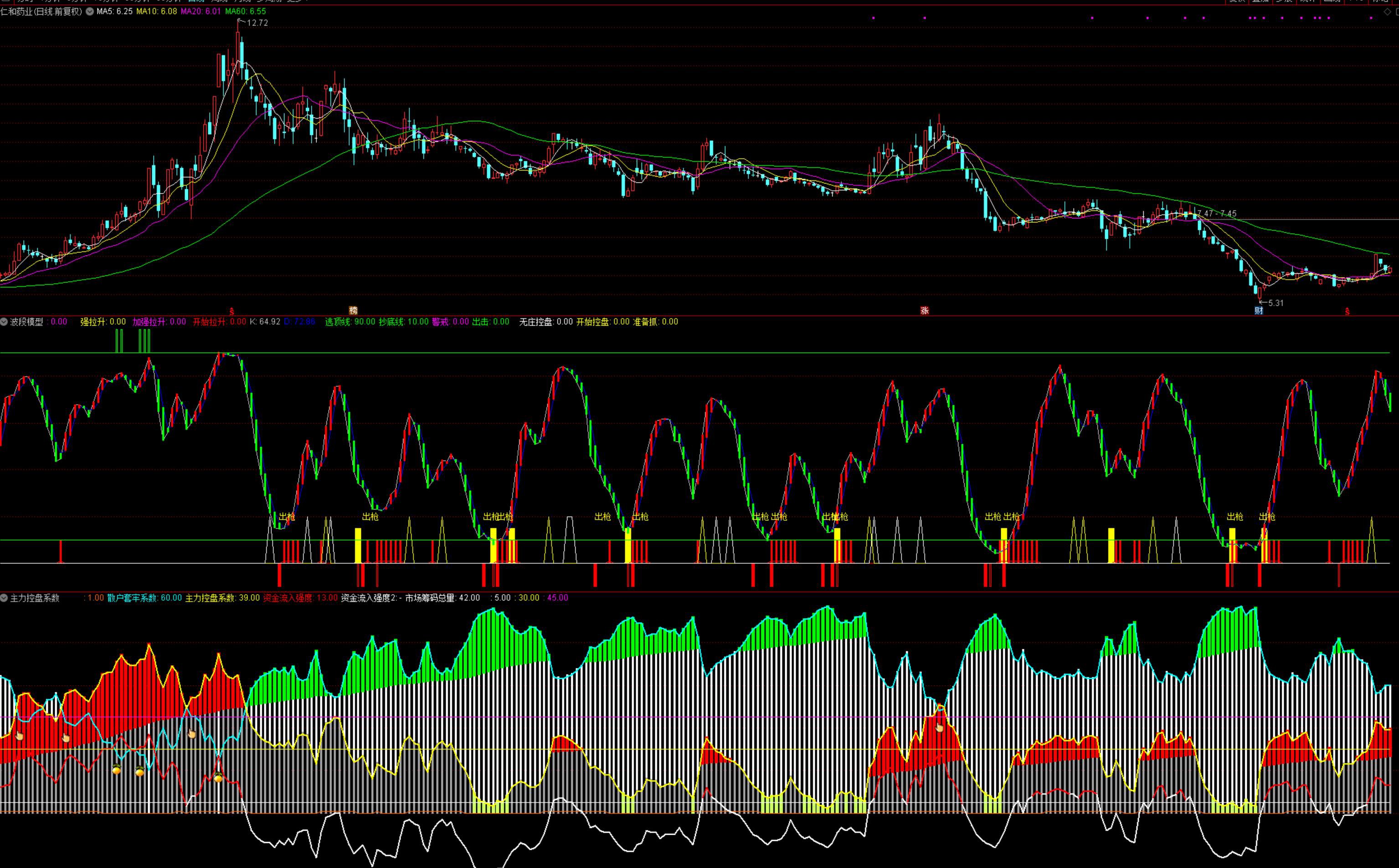Click the 加强拉升: 0.00 value
The width and height of the screenshot is (1399, 868).
[159, 322]
